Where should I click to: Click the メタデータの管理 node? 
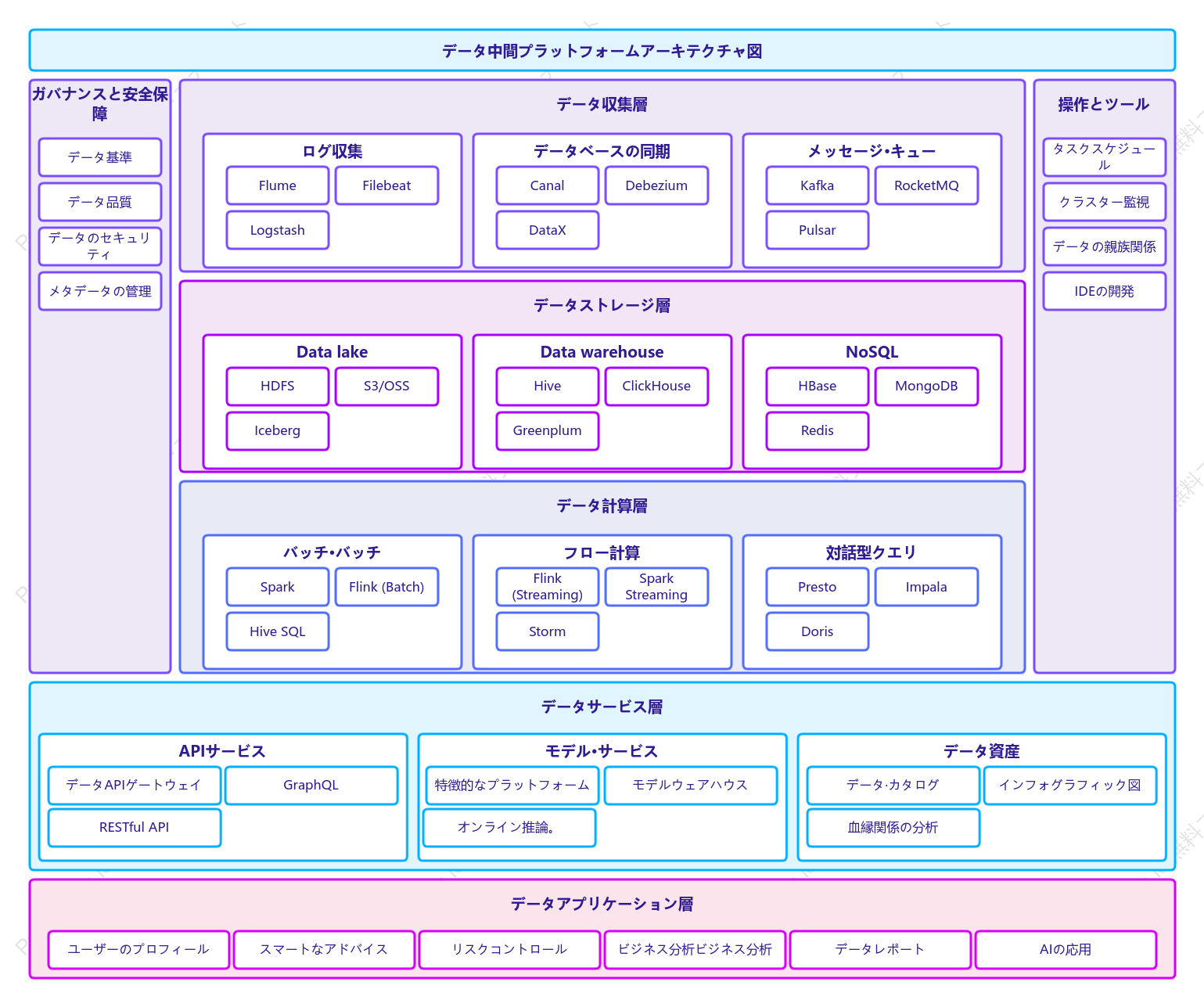click(100, 291)
